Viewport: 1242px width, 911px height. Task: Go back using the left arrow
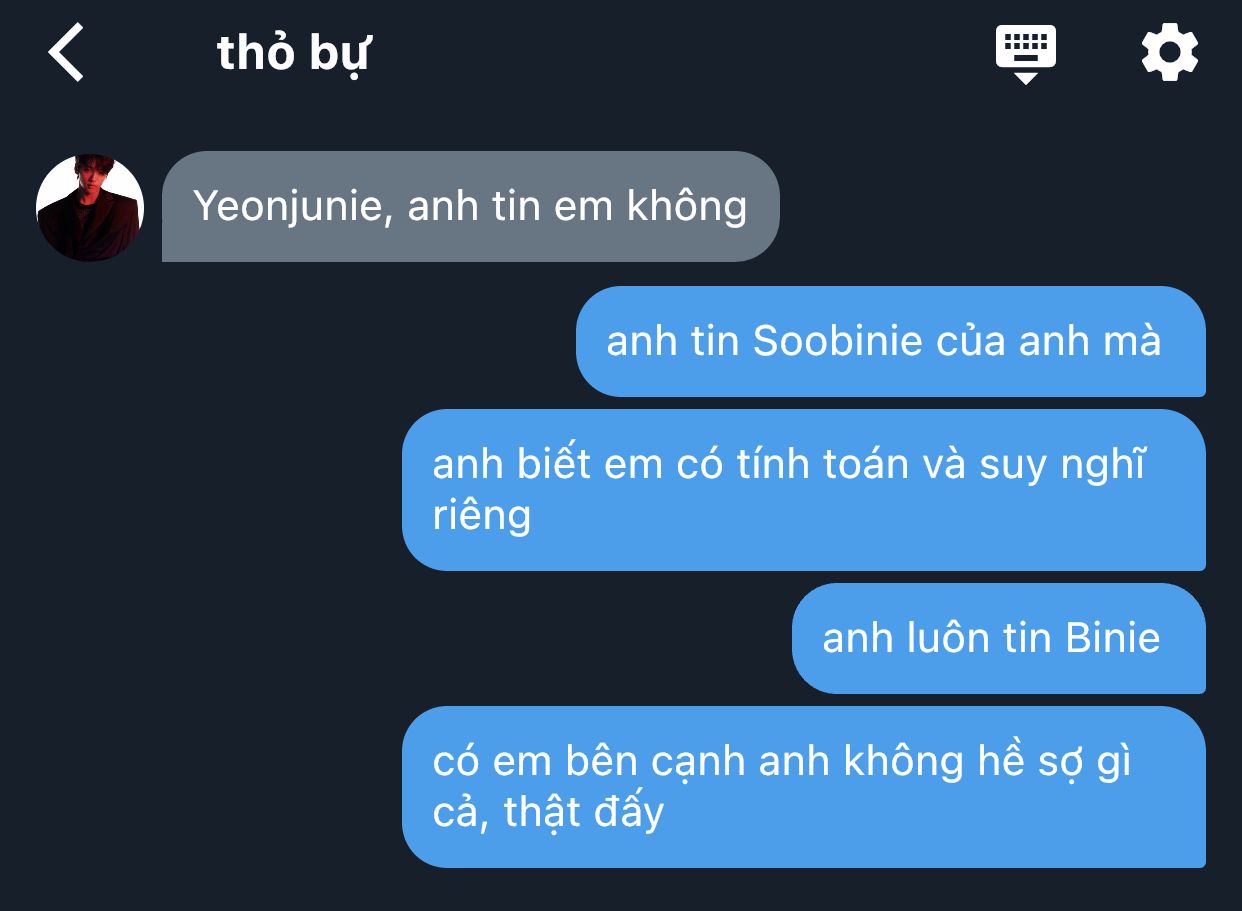[66, 52]
